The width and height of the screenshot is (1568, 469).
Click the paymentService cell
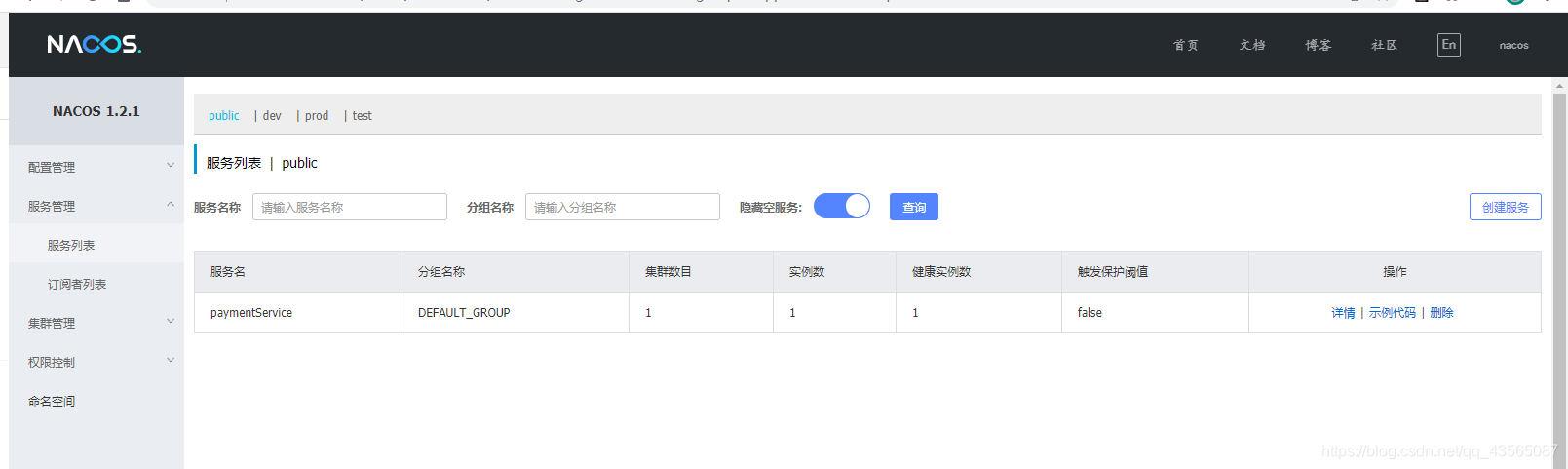tap(298, 313)
